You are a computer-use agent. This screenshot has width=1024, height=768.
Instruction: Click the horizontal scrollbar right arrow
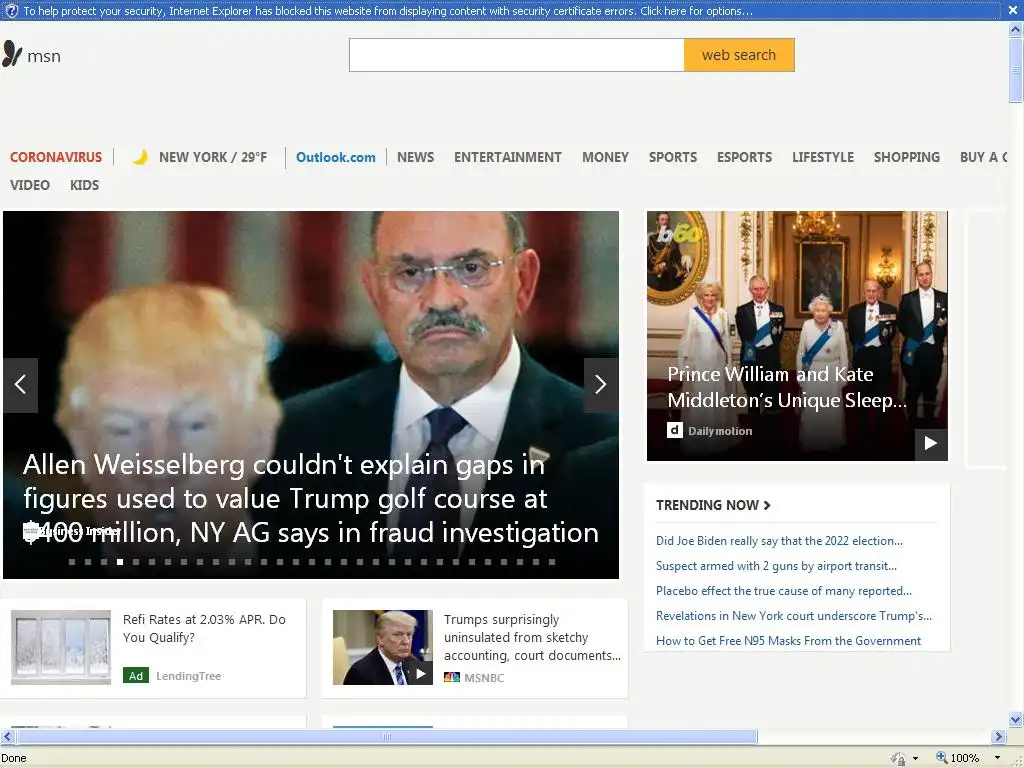tap(998, 737)
